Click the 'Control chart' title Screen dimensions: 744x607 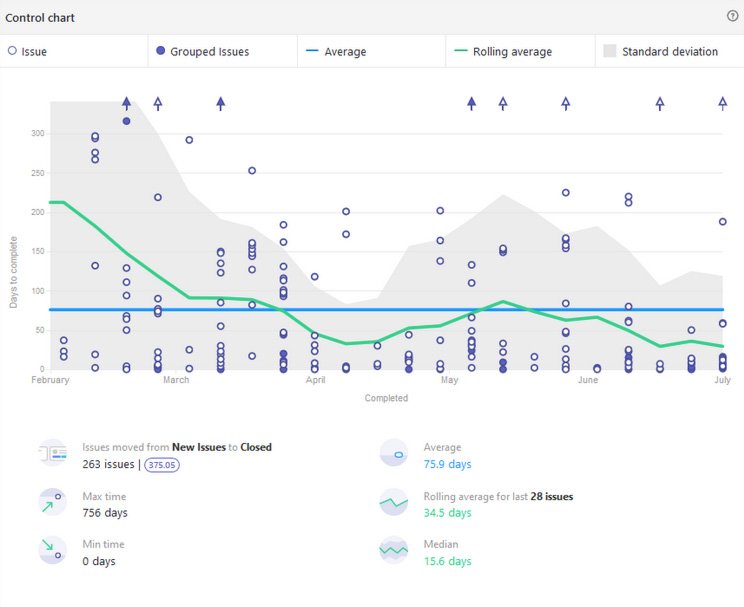click(x=40, y=18)
